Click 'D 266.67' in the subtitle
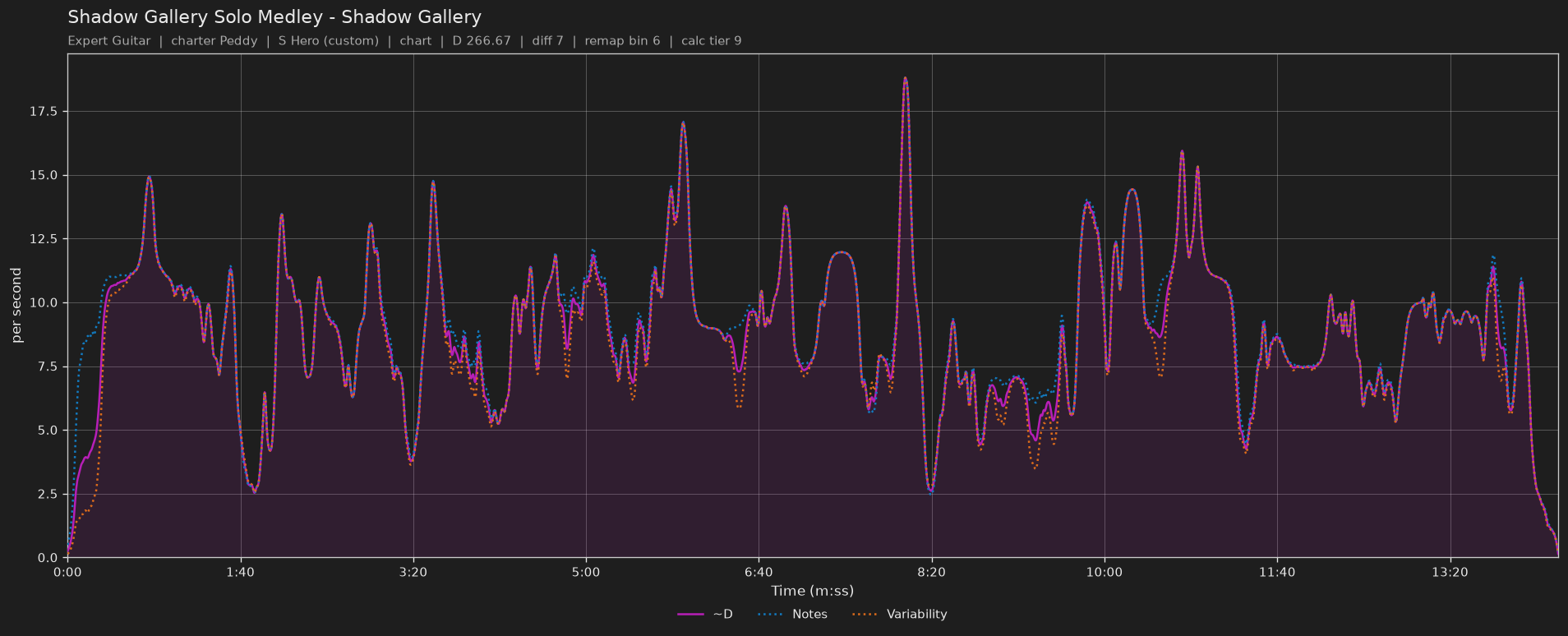Screen dimensions: 1568x636 click(x=482, y=41)
